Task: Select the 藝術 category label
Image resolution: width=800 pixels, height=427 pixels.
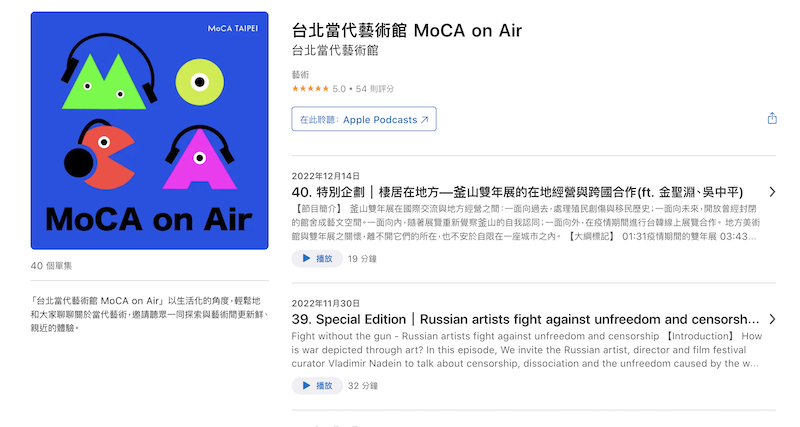Action: [x=300, y=75]
